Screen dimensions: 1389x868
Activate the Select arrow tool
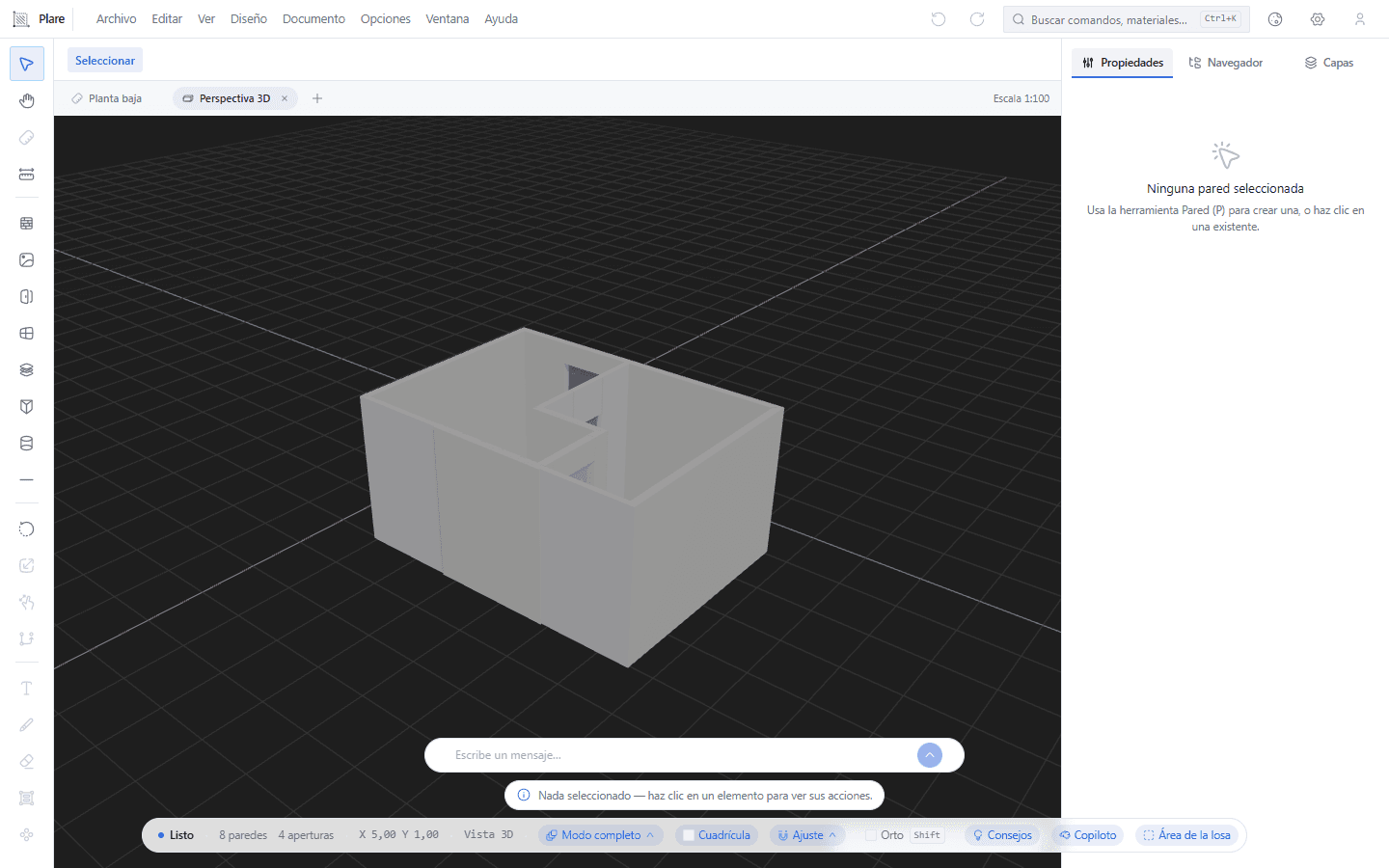coord(27,64)
